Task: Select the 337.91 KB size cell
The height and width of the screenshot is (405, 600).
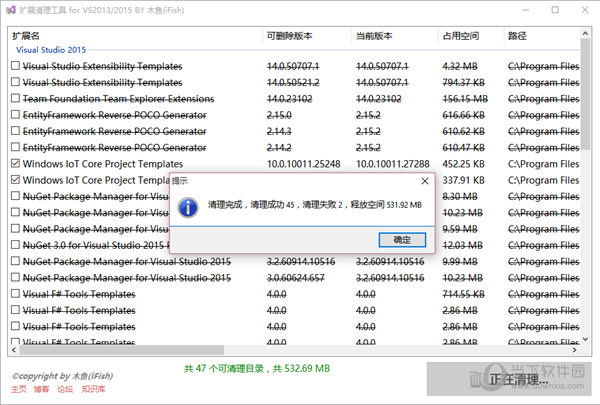Action: click(x=463, y=180)
